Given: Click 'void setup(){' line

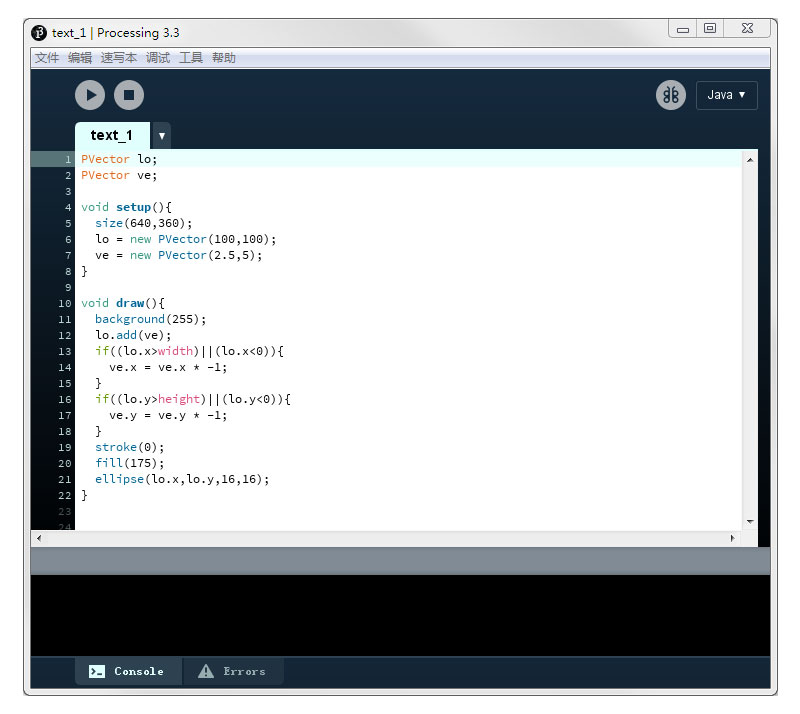Looking at the screenshot, I should pyautogui.click(x=126, y=207).
